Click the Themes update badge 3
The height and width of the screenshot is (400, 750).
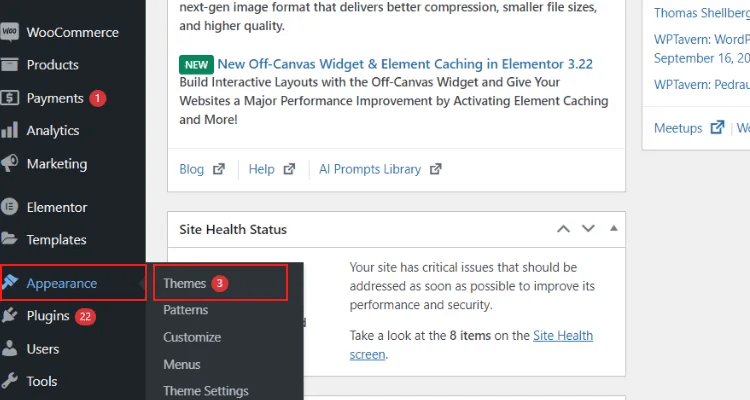coord(220,283)
